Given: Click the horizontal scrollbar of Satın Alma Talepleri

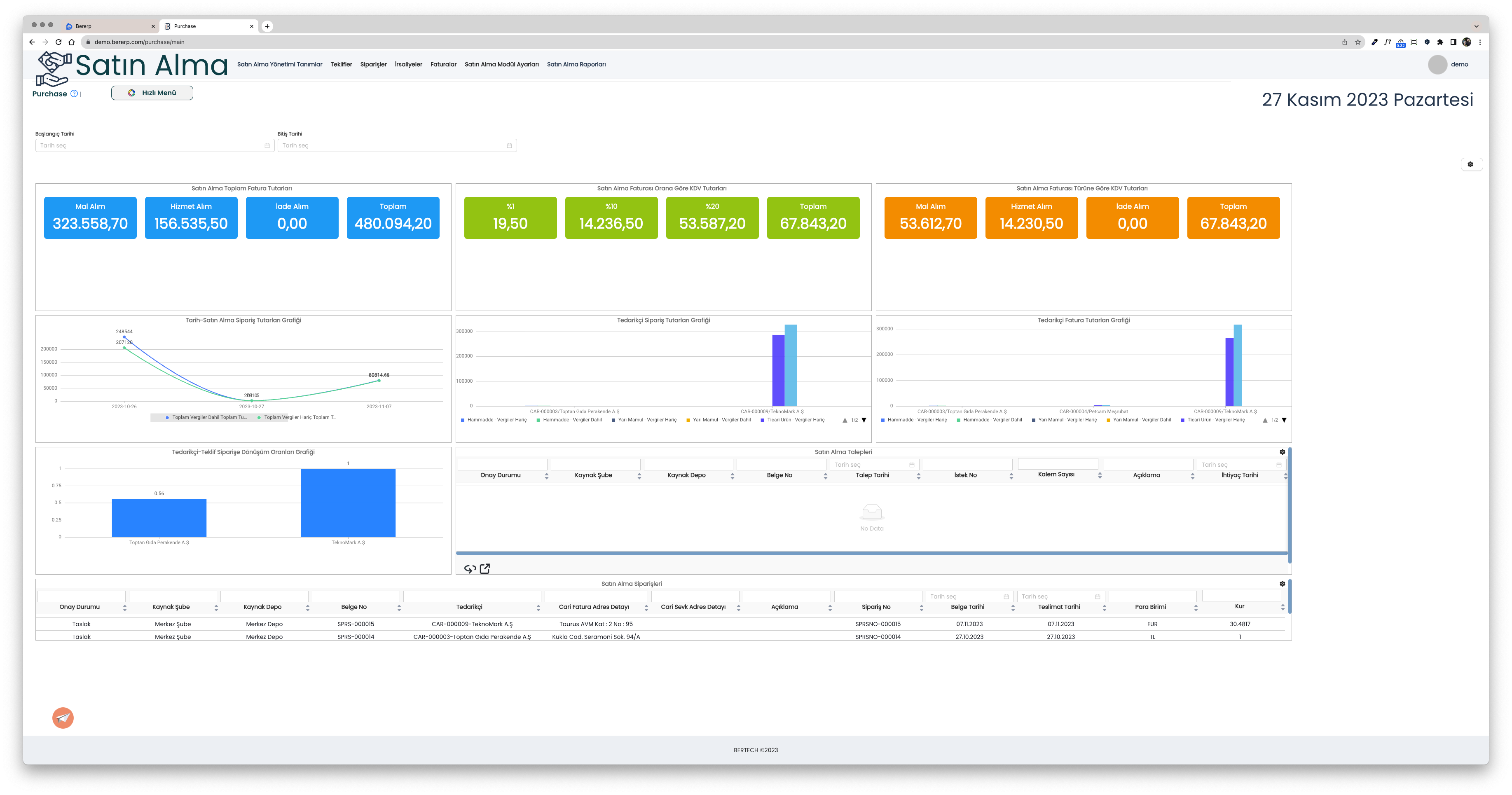Looking at the screenshot, I should [872, 553].
